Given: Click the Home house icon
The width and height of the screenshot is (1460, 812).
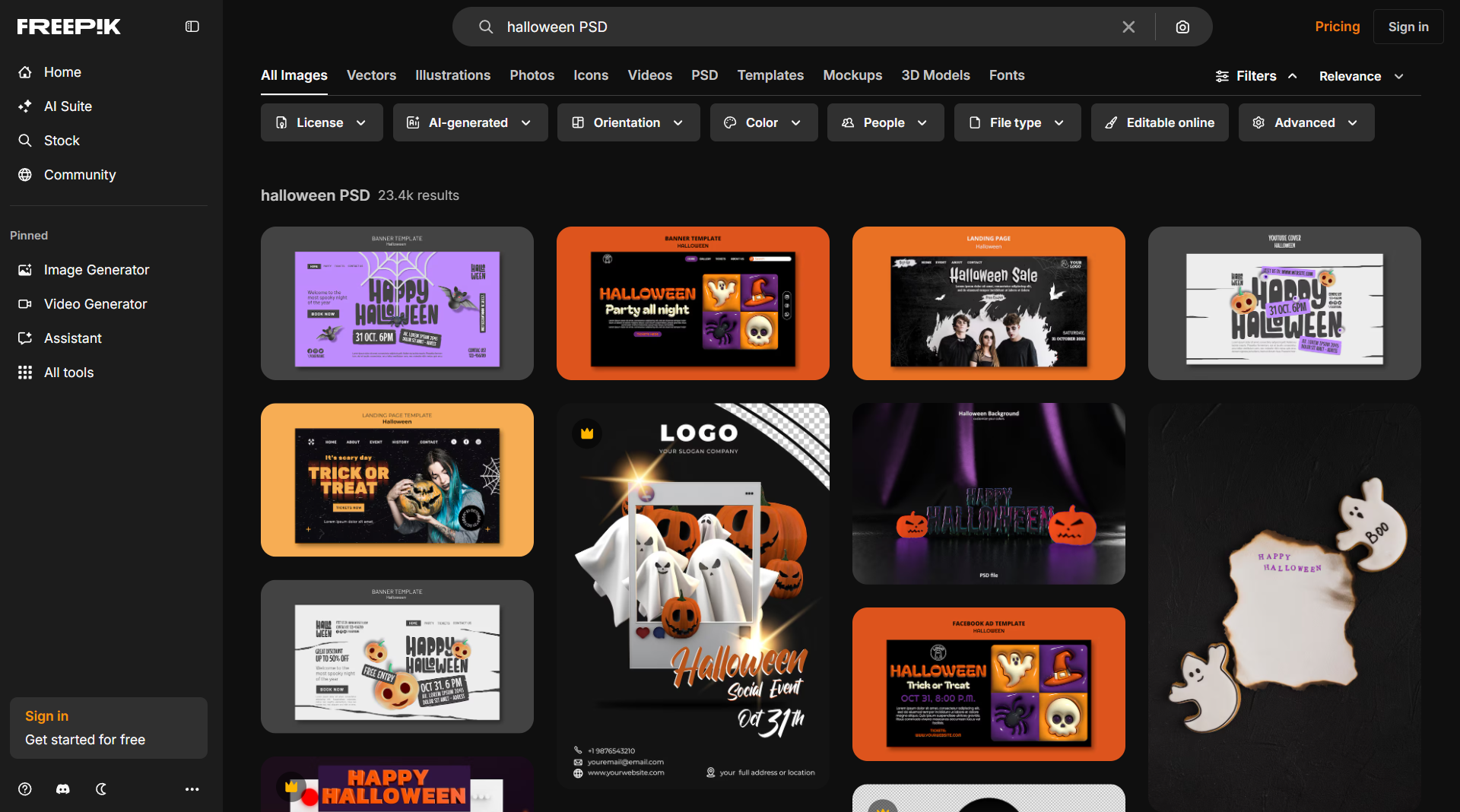Looking at the screenshot, I should click(25, 72).
